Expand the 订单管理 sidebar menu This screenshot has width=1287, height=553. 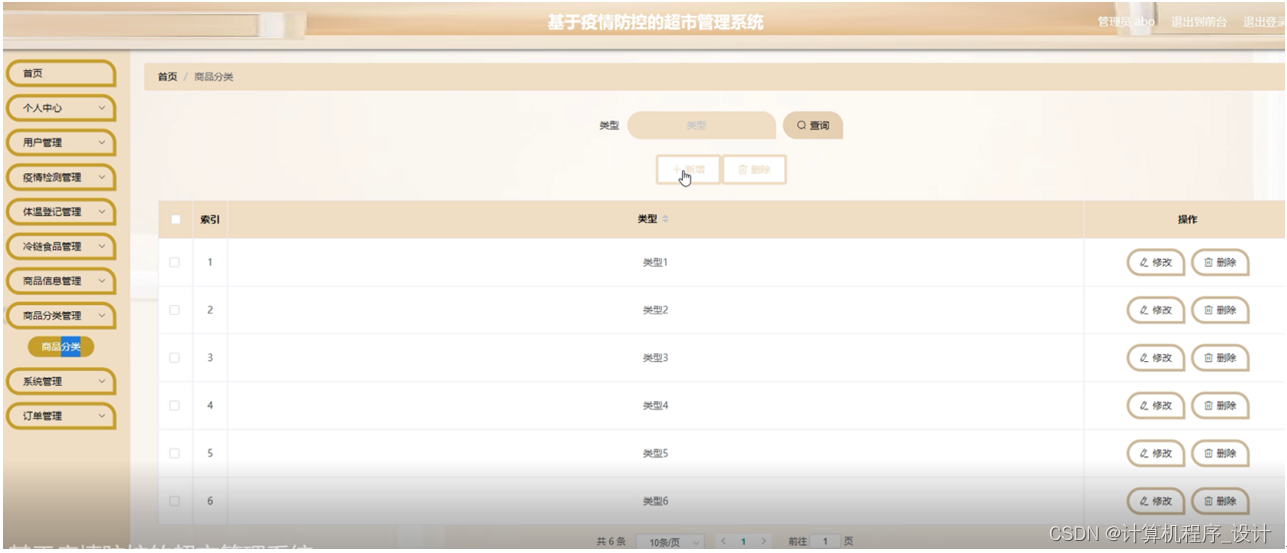(61, 416)
